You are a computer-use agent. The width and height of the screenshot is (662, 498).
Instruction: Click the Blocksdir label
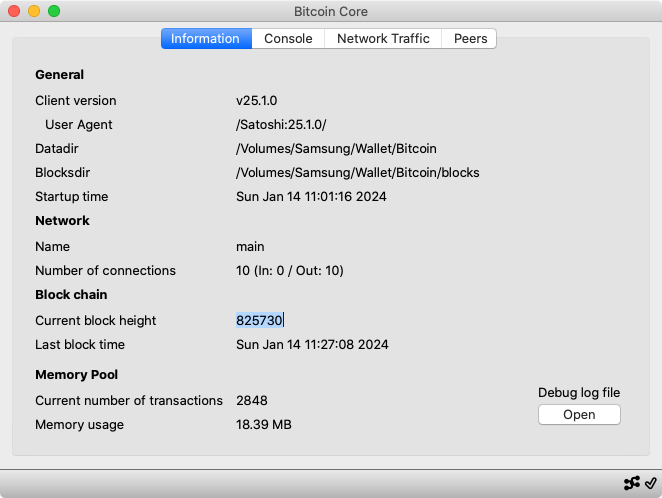(62, 173)
